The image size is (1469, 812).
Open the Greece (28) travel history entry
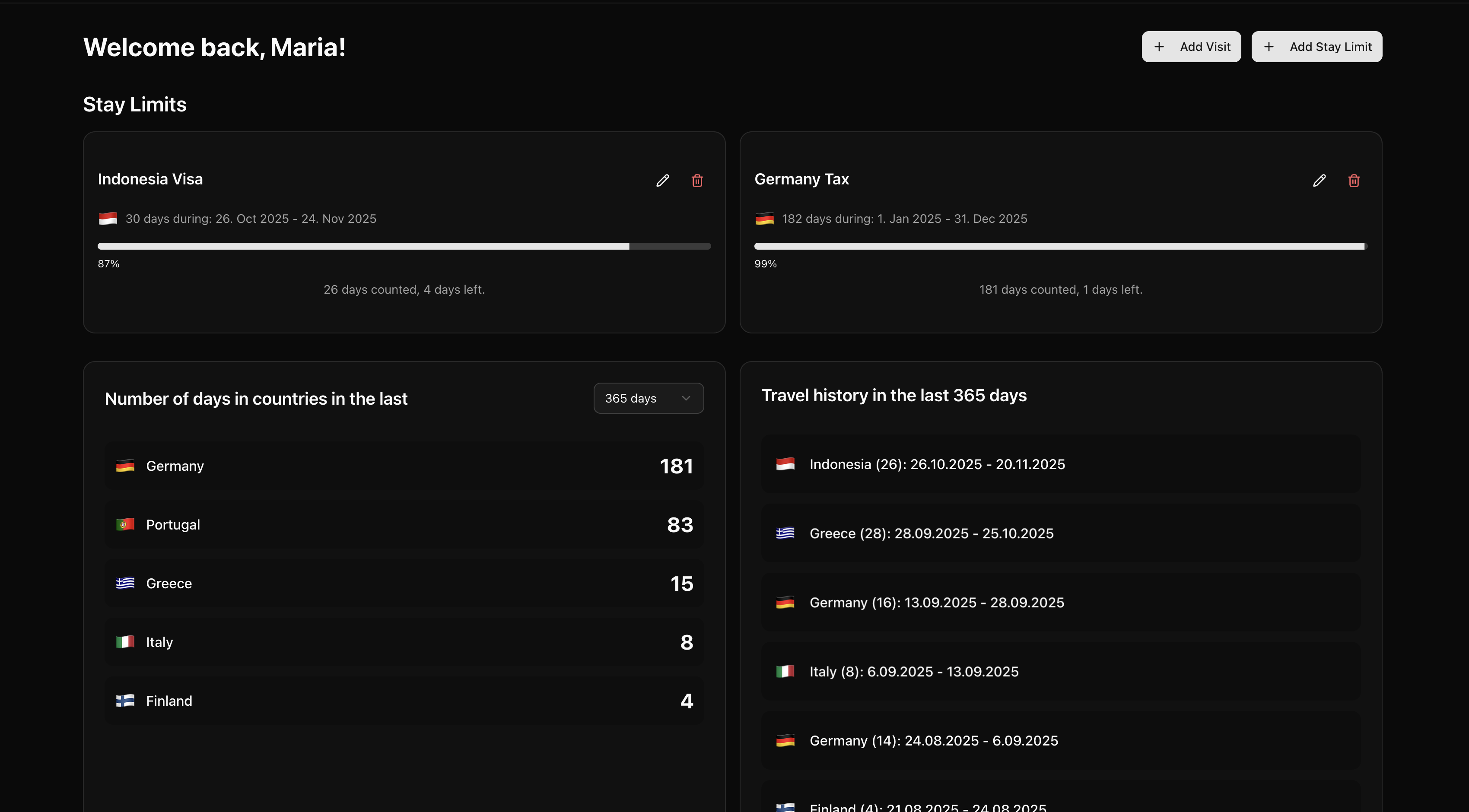click(1060, 533)
